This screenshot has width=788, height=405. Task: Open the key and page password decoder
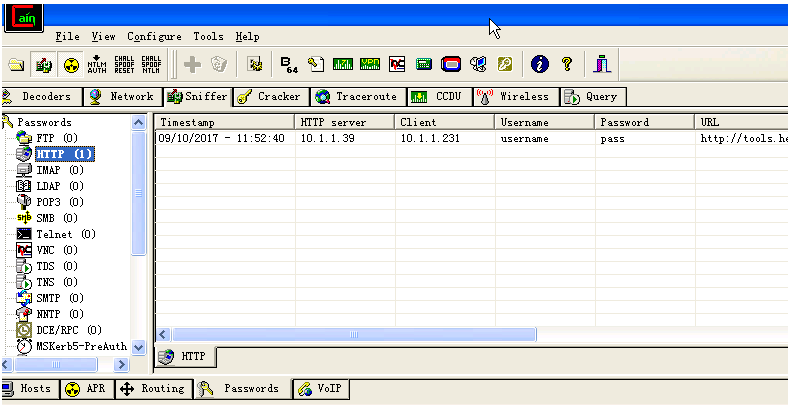[316, 64]
